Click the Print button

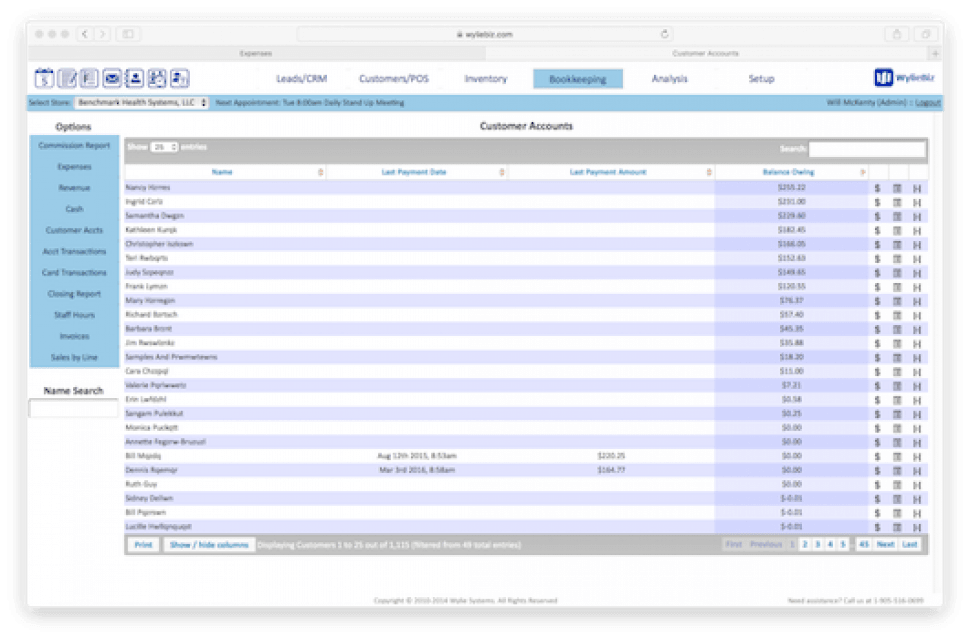tap(143, 545)
